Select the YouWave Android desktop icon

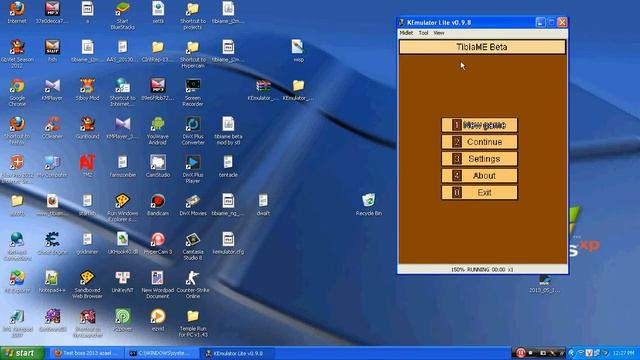point(158,131)
